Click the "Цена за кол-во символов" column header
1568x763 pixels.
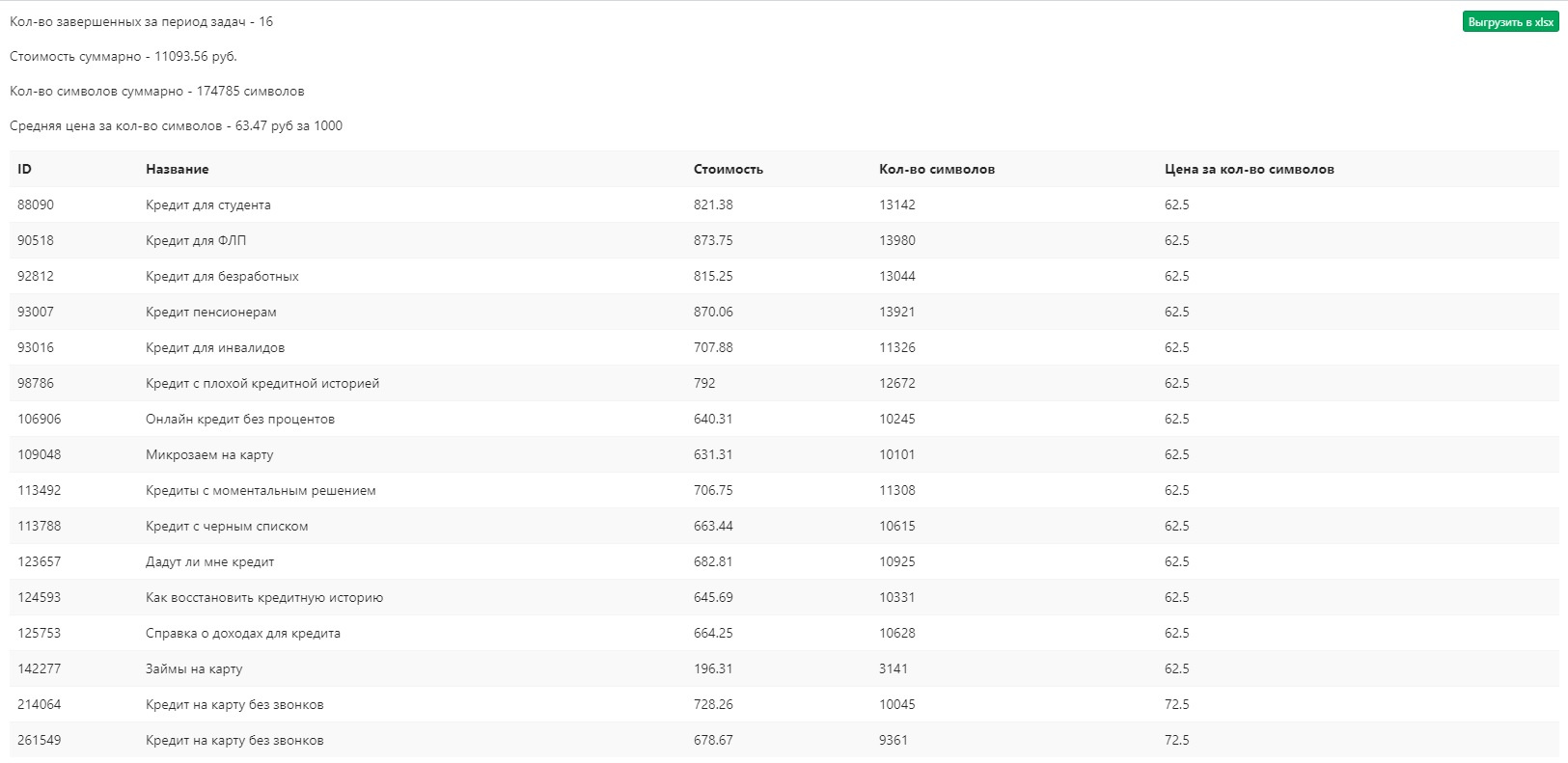click(1249, 169)
